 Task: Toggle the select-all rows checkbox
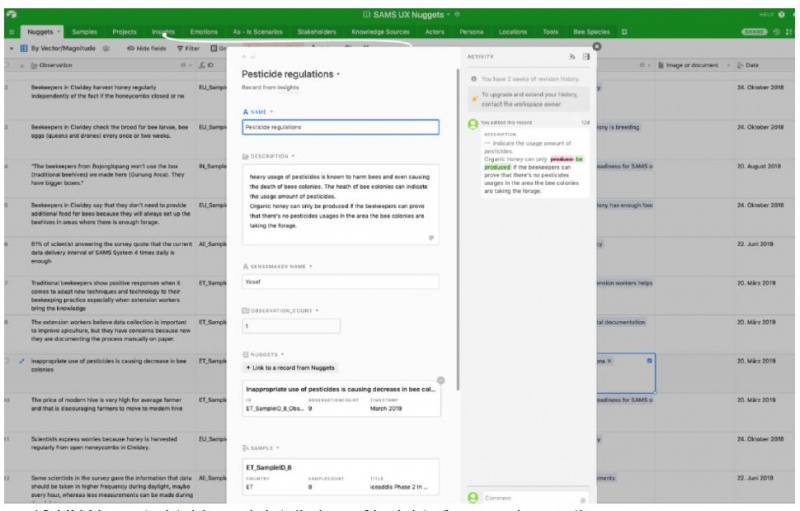pyautogui.click(x=7, y=65)
